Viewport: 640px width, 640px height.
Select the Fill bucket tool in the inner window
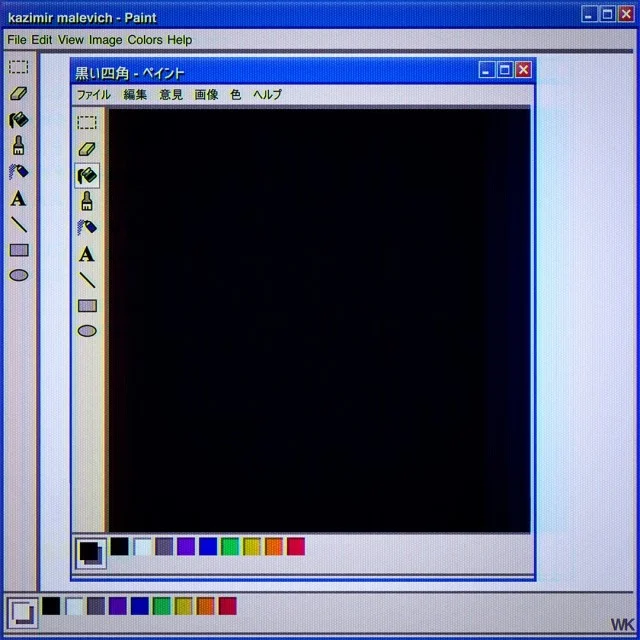coord(87,175)
